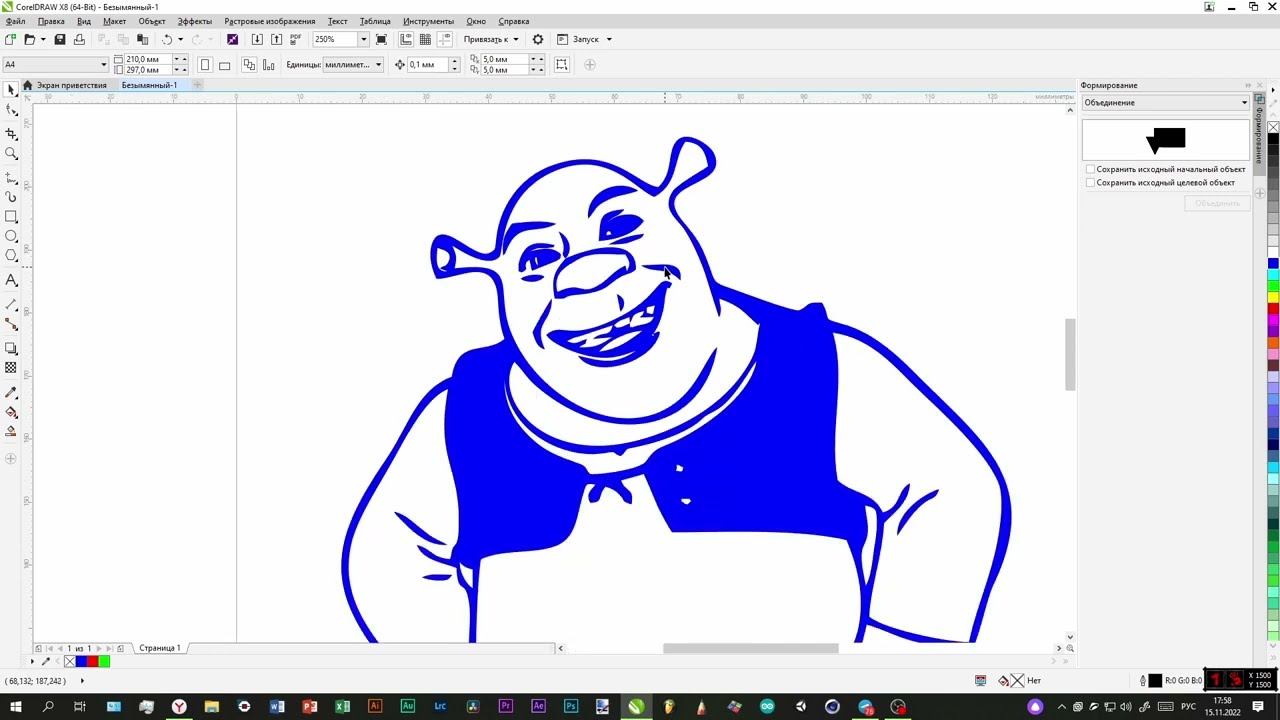Select the Shape edit tool
1280x720 pixels.
coord(11,111)
